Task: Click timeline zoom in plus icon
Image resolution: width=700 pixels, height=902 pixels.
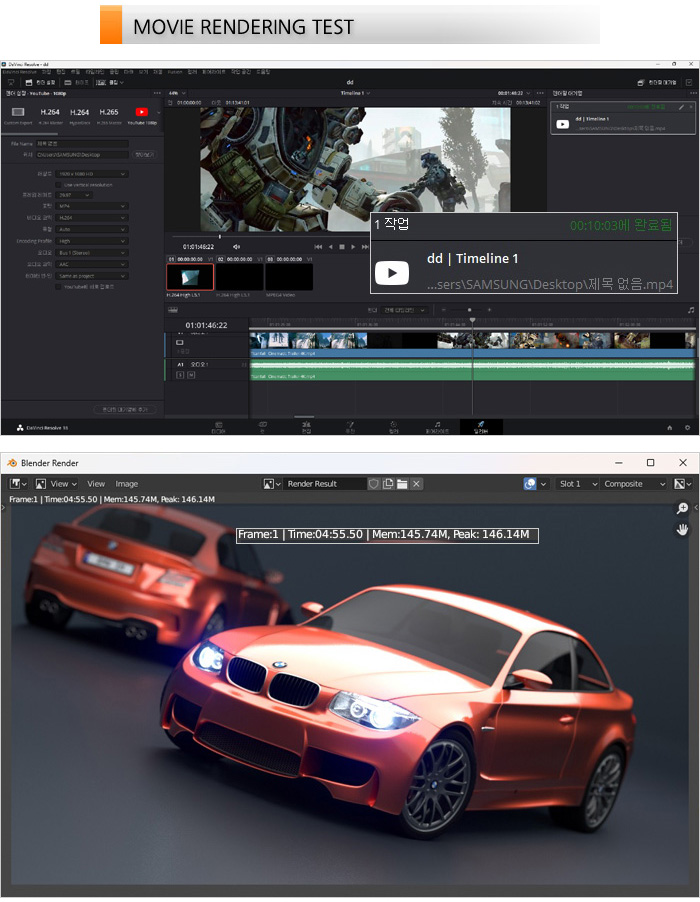Action: (x=489, y=310)
